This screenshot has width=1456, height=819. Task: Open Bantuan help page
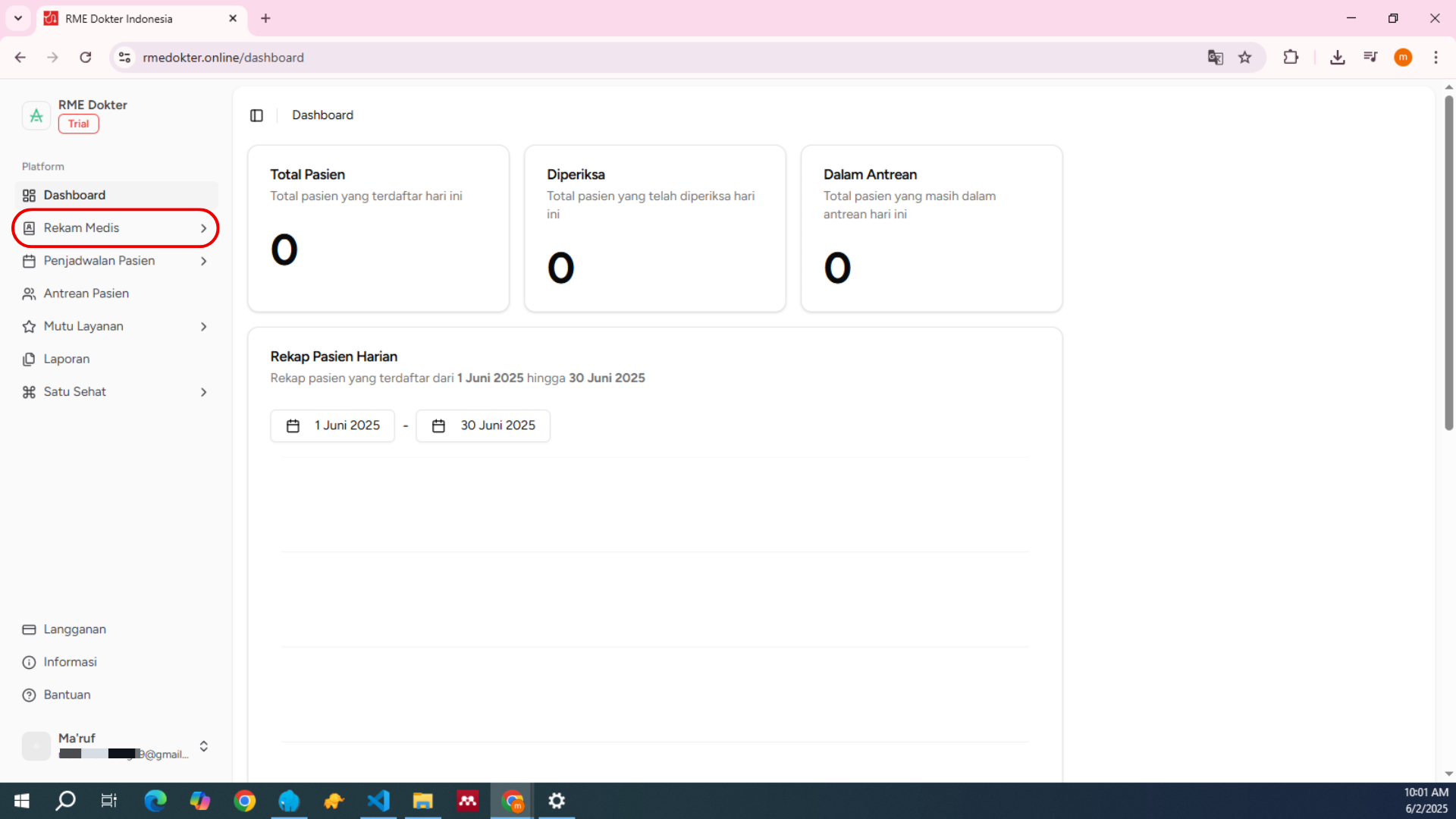67,695
